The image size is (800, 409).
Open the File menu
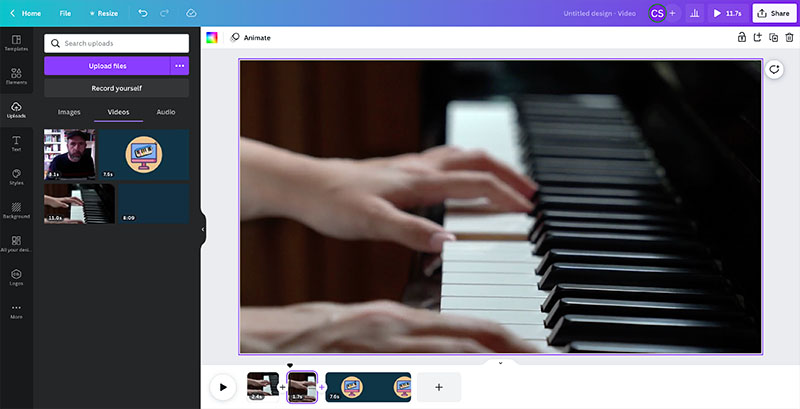tap(65, 13)
